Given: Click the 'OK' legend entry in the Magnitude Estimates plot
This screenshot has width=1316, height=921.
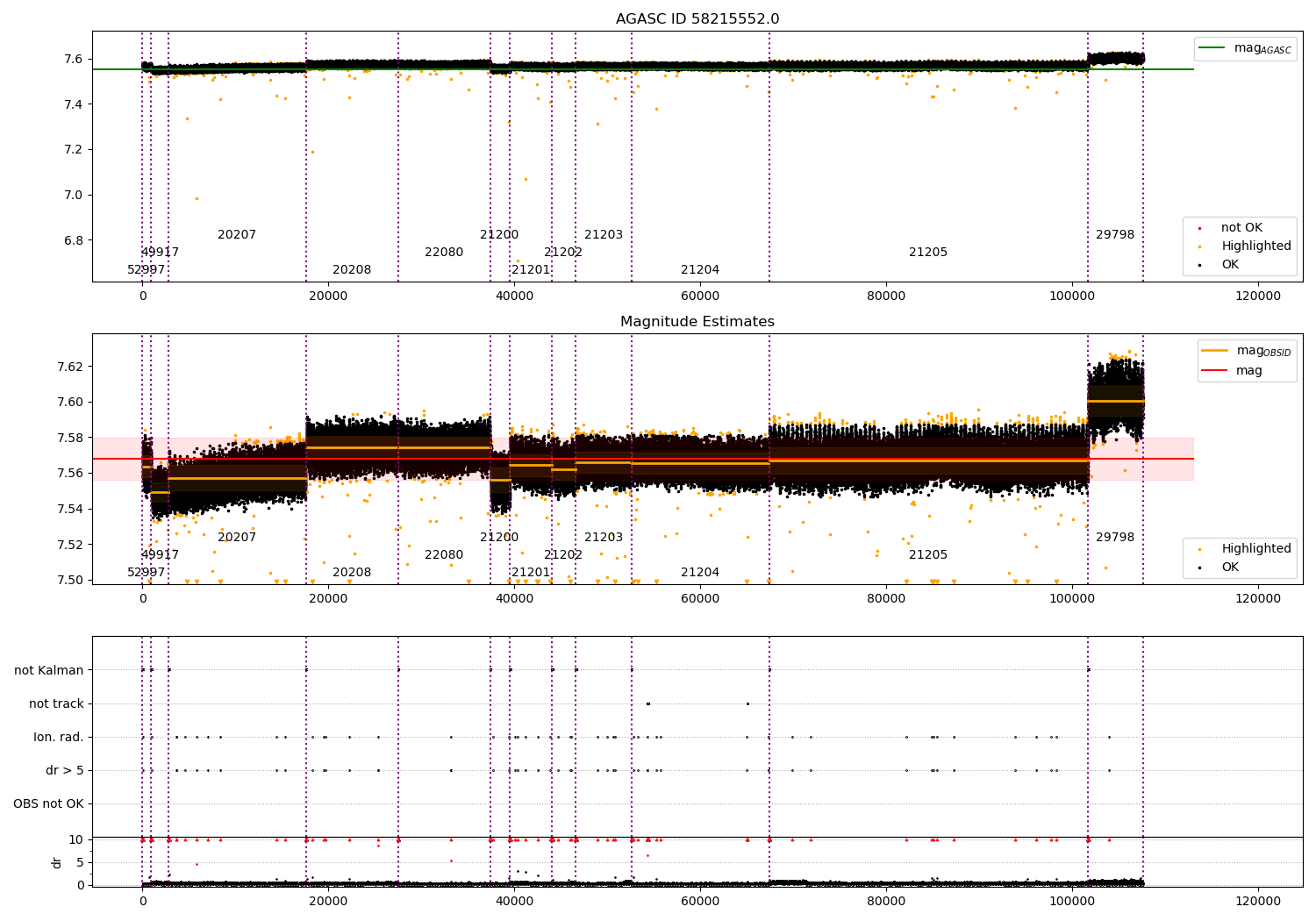Looking at the screenshot, I should [1230, 568].
